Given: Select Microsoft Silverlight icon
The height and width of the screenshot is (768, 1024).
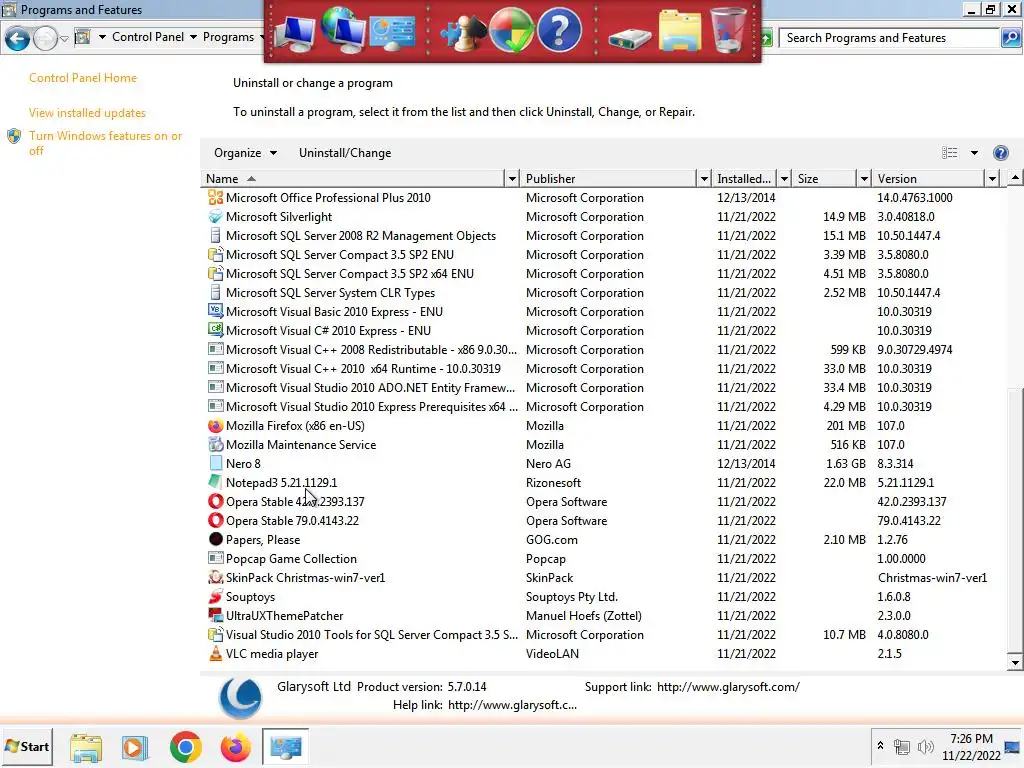Looking at the screenshot, I should (x=216, y=217).
